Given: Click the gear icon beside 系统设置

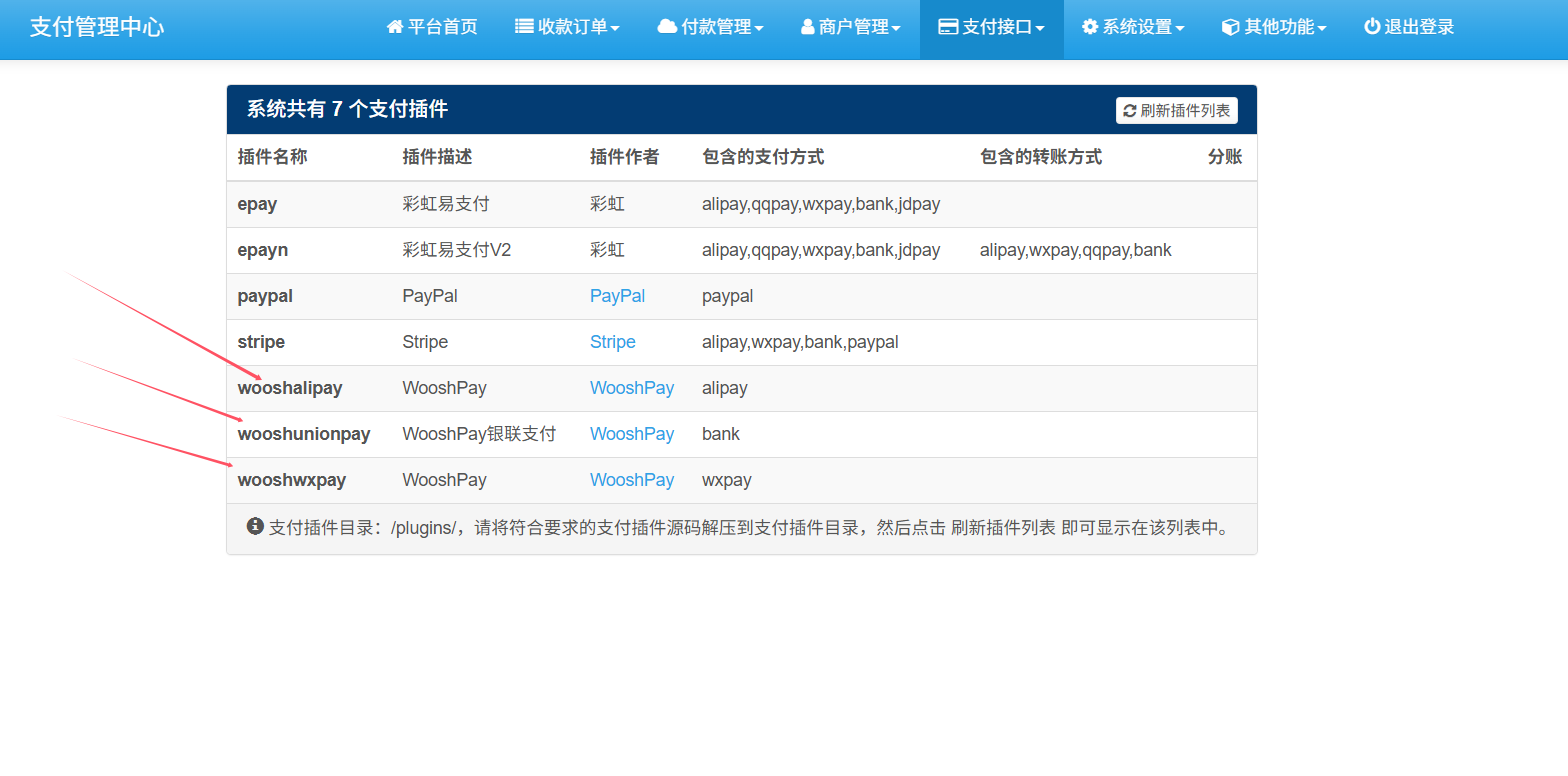Looking at the screenshot, I should pos(1090,27).
